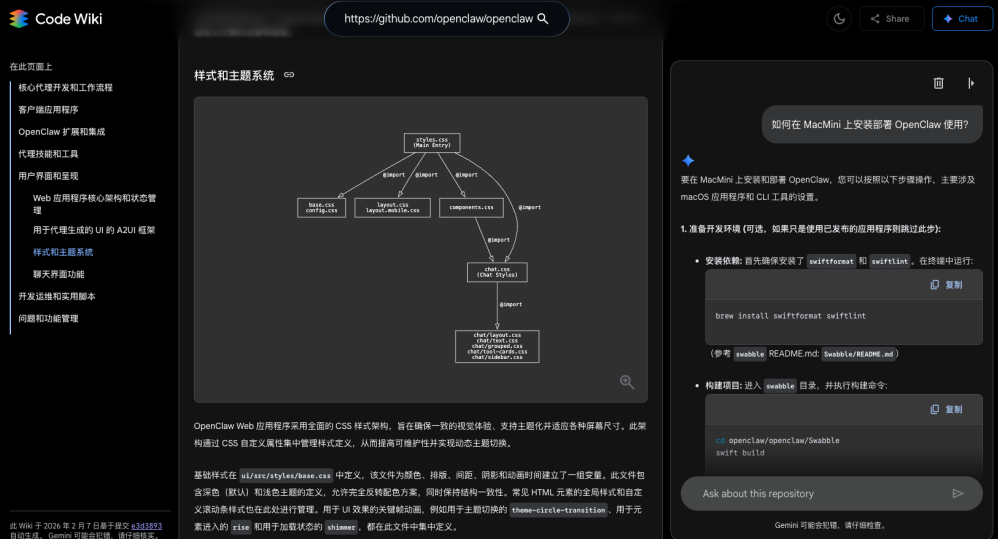Screen dimensions: 998x539
Task: Collapse the chat panel with the arrow icon
Action: point(970,83)
